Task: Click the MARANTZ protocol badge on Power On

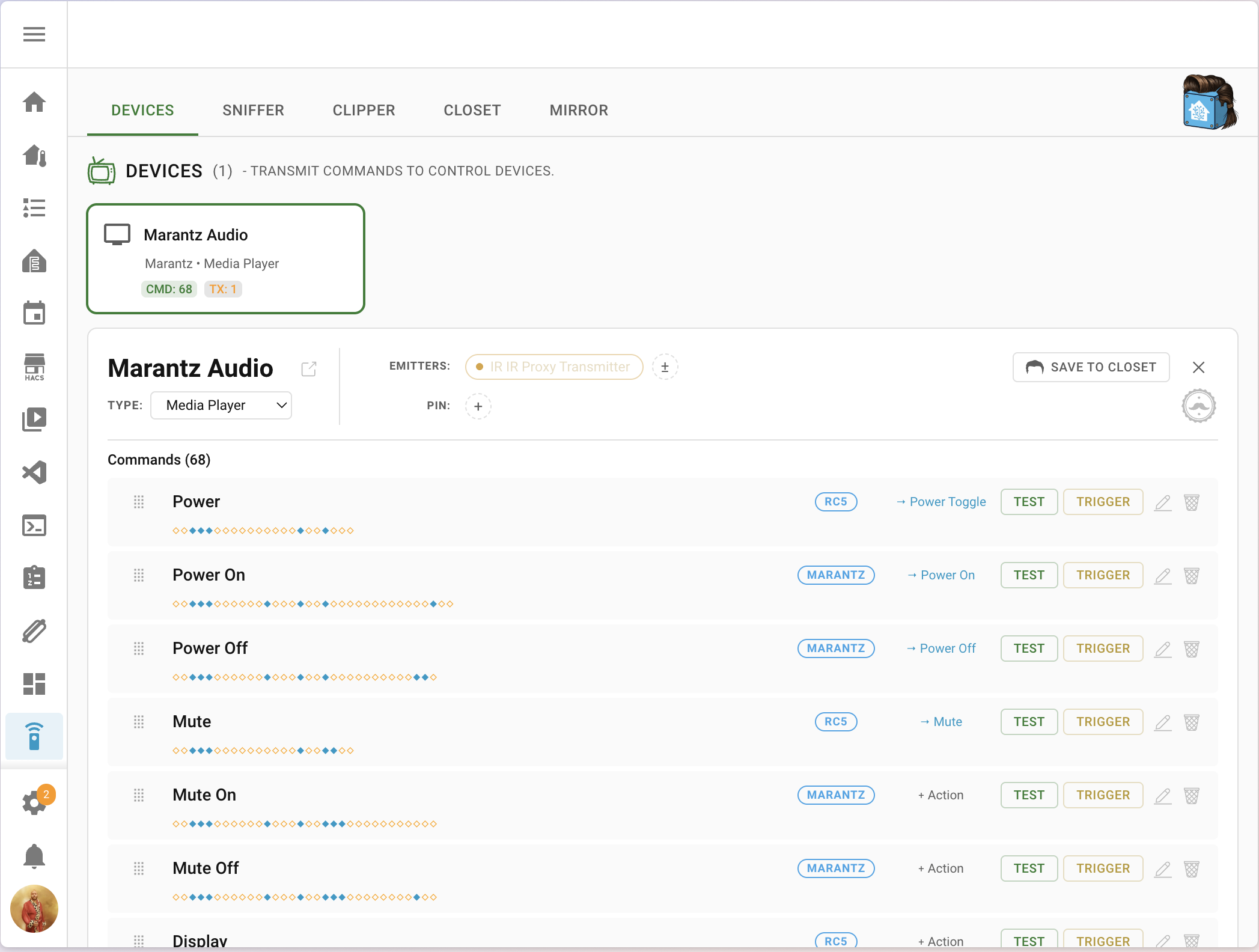Action: [835, 575]
